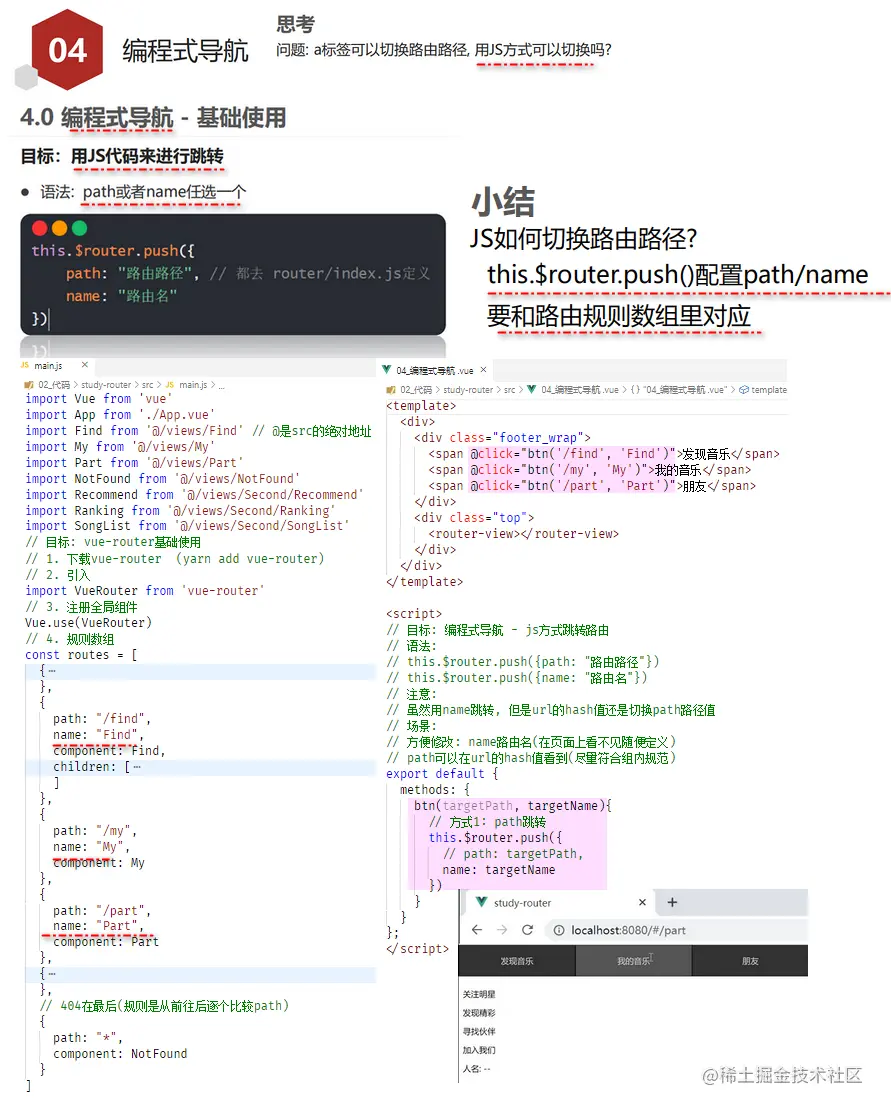The image size is (891, 1114).
Task: Click the "const routes = [" code line
Action: [81, 654]
